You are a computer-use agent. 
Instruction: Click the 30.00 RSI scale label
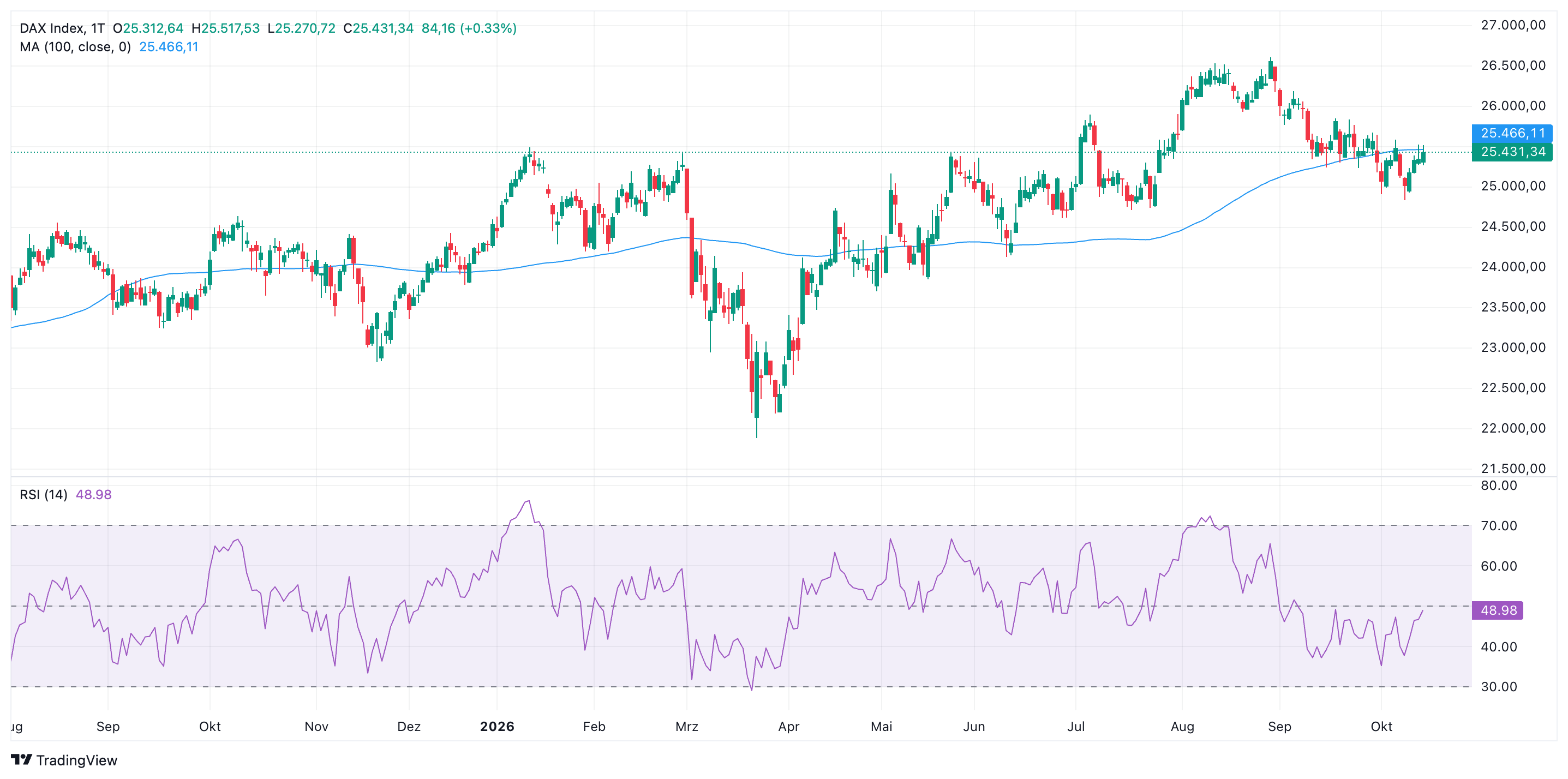point(1499,686)
